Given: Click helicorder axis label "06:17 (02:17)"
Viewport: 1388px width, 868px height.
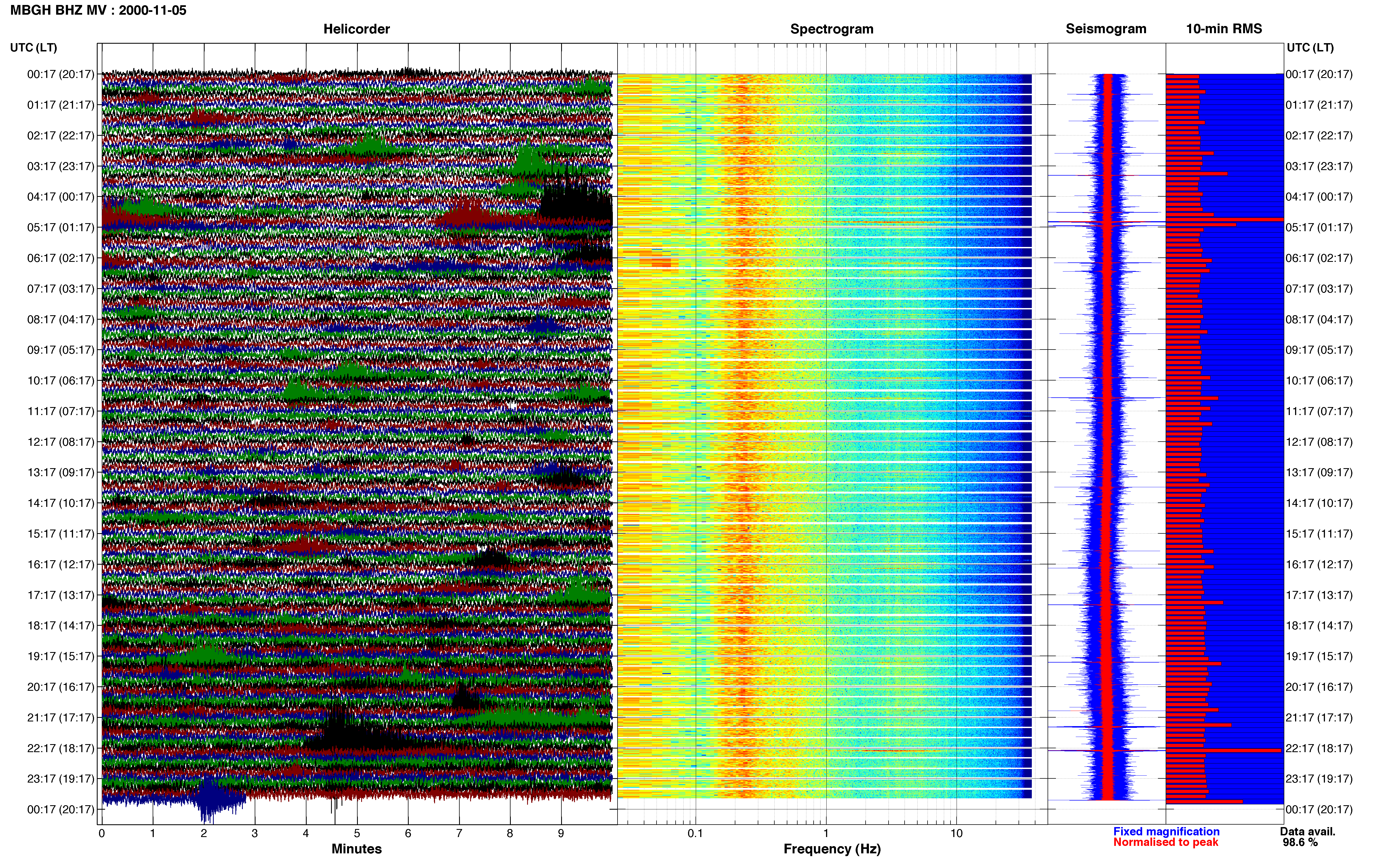Looking at the screenshot, I should coord(61,258).
